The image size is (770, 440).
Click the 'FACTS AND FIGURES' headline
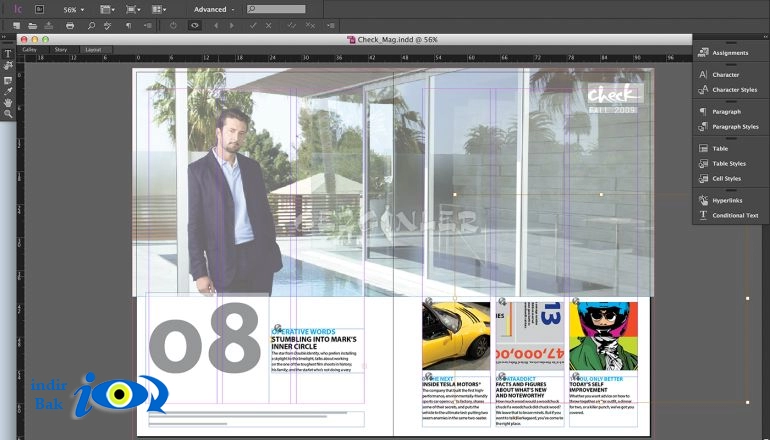[x=521, y=390]
